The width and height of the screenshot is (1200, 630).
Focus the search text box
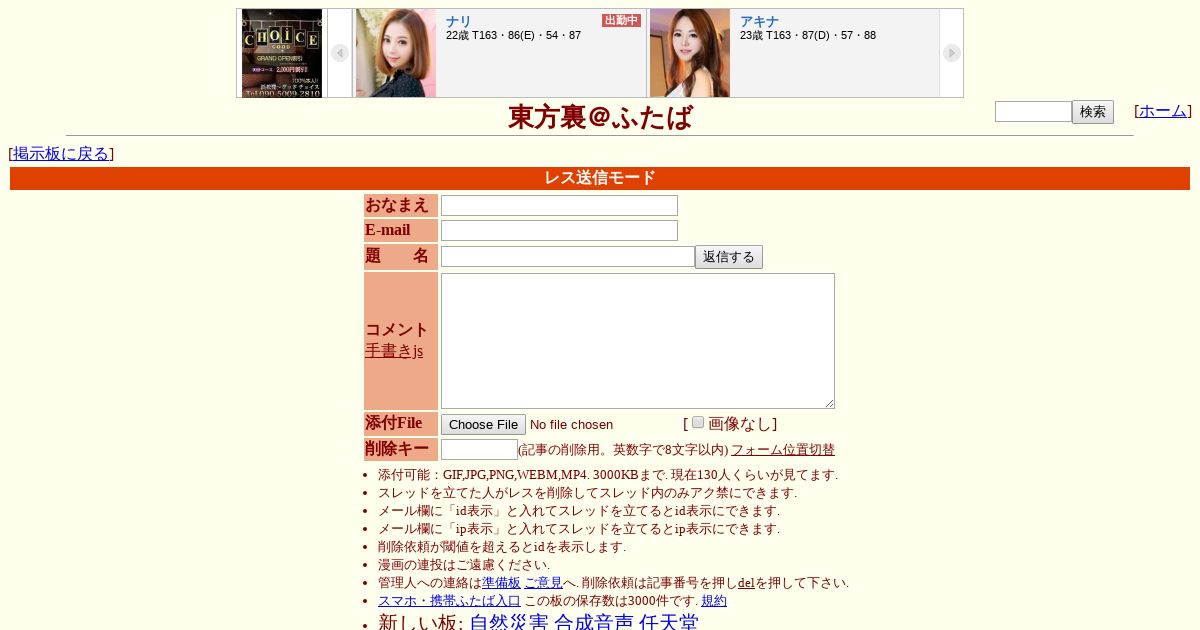tap(1033, 112)
